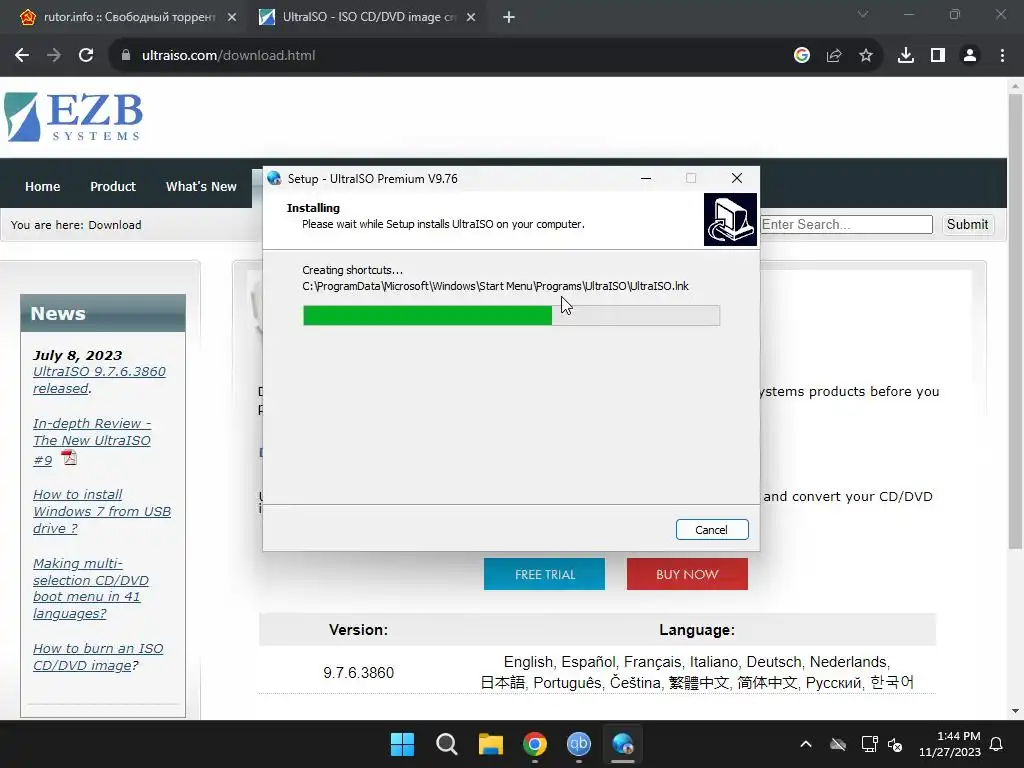Open 'UltraISO 9.7.6.3860 released' news link
Image resolution: width=1024 pixels, height=768 pixels.
(99, 380)
